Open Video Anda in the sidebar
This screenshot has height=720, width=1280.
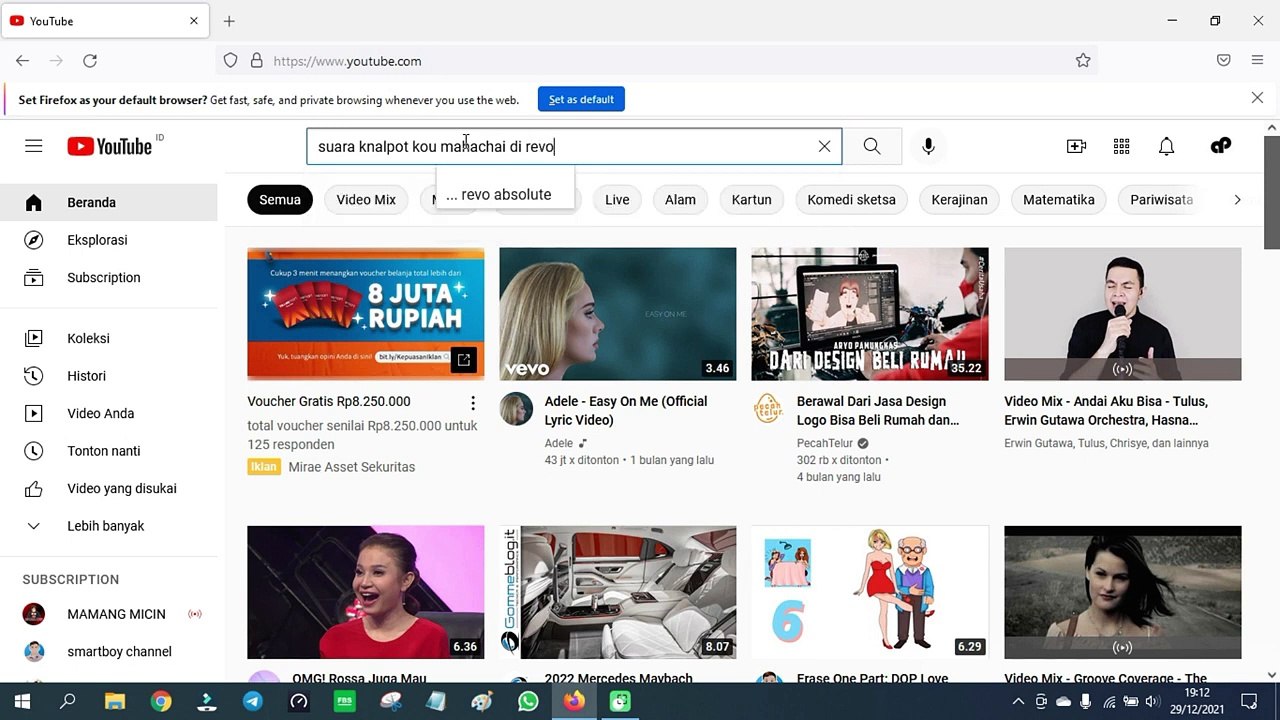(108, 413)
